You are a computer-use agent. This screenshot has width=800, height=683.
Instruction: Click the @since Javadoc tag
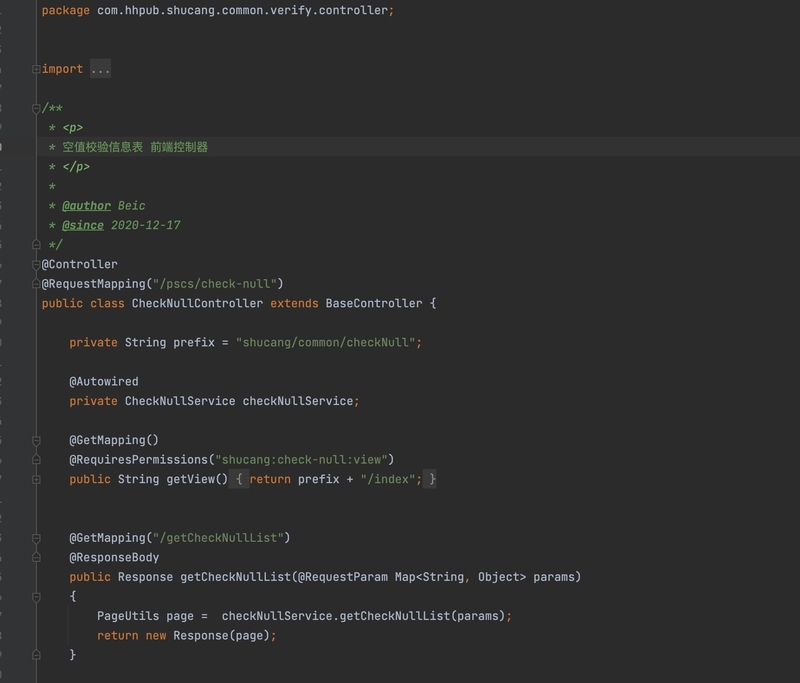pyautogui.click(x=83, y=225)
